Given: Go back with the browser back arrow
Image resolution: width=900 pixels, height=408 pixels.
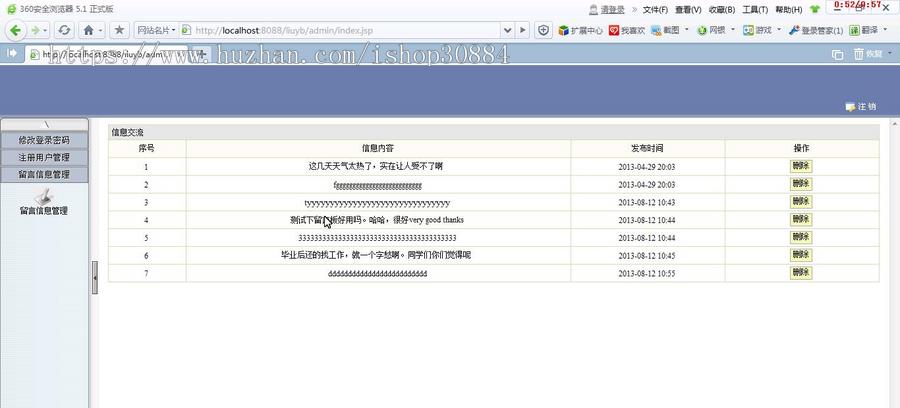Looking at the screenshot, I should point(15,30).
